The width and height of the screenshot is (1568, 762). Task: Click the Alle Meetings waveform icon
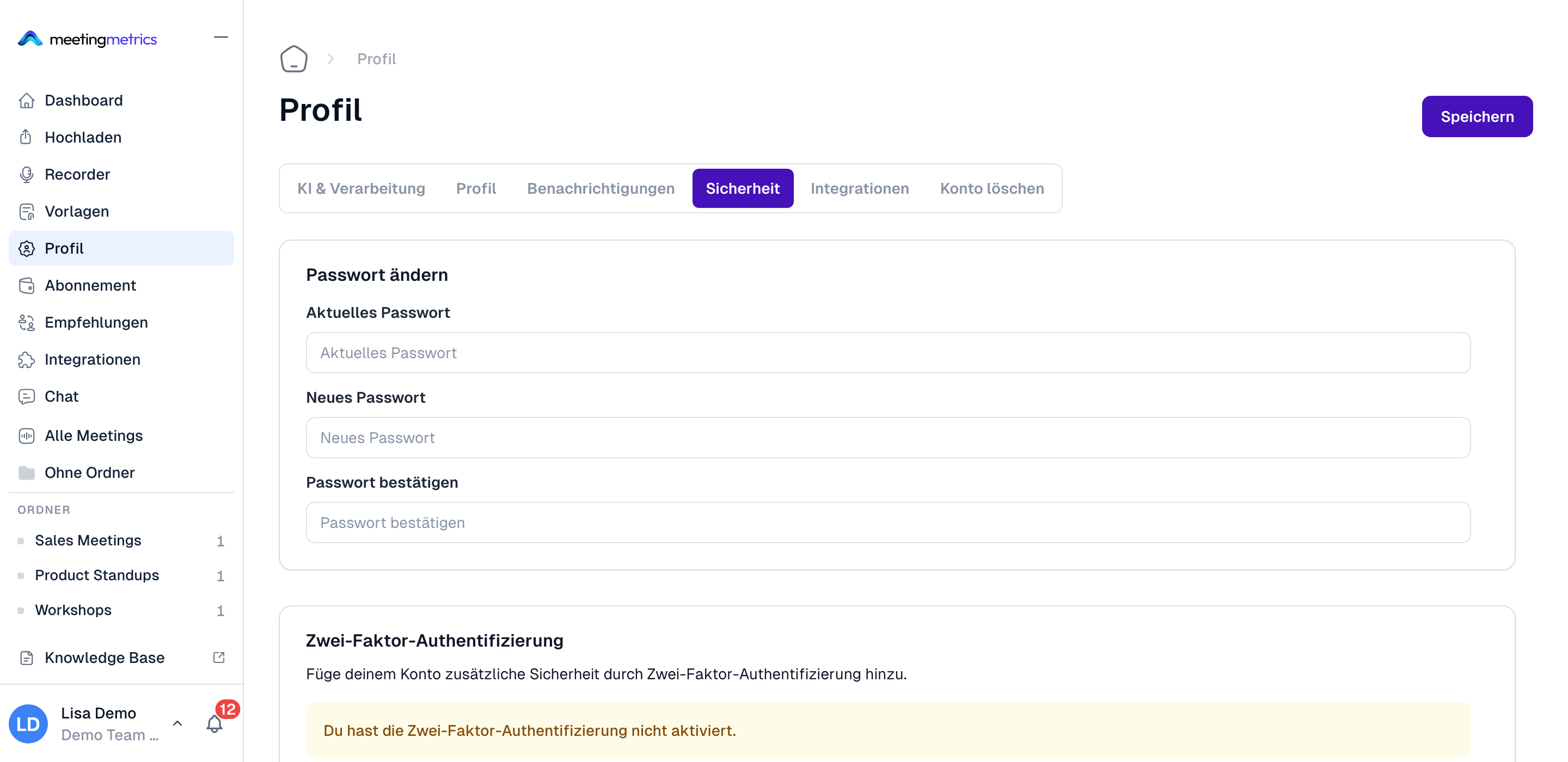tap(26, 436)
